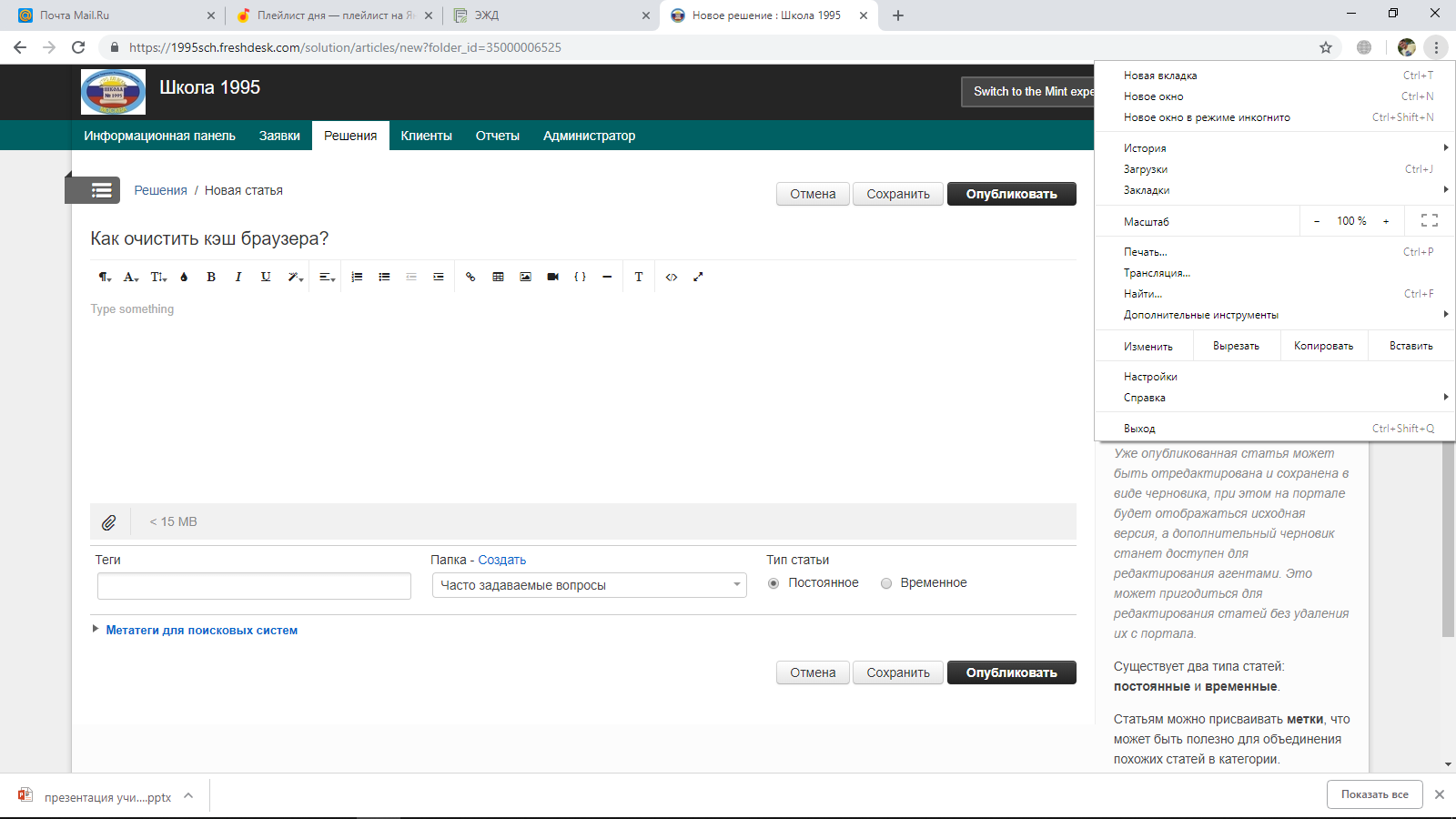The image size is (1456, 819).
Task: Click the Решения breadcrumb link
Action: pos(160,190)
